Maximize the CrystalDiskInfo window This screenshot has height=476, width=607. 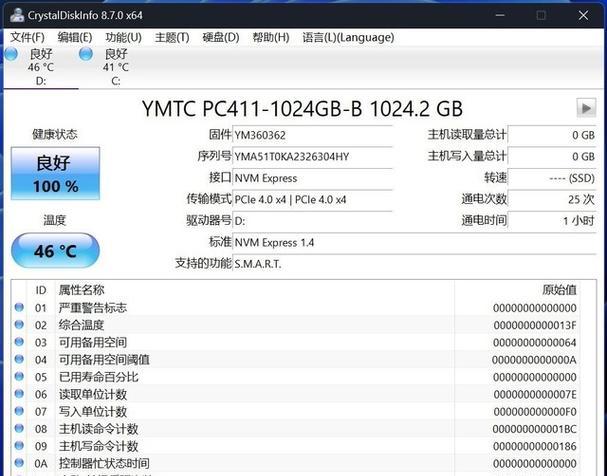point(541,15)
